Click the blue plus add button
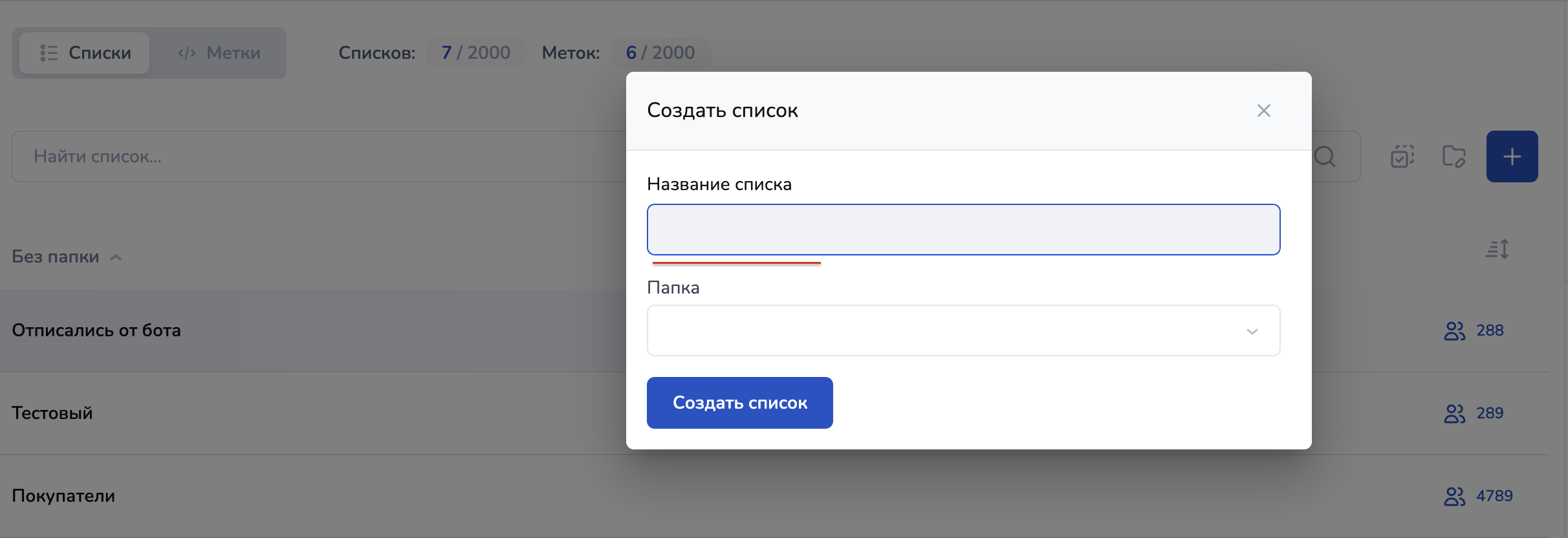1568x538 pixels. pos(1512,156)
